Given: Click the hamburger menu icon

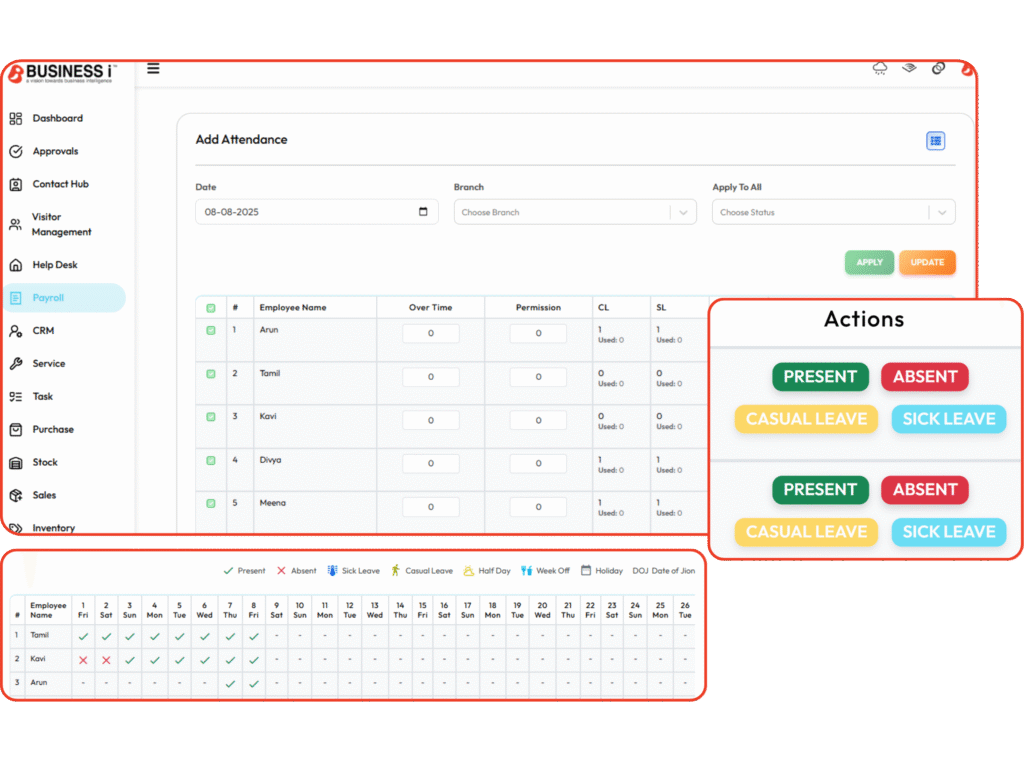Looking at the screenshot, I should pos(153,69).
